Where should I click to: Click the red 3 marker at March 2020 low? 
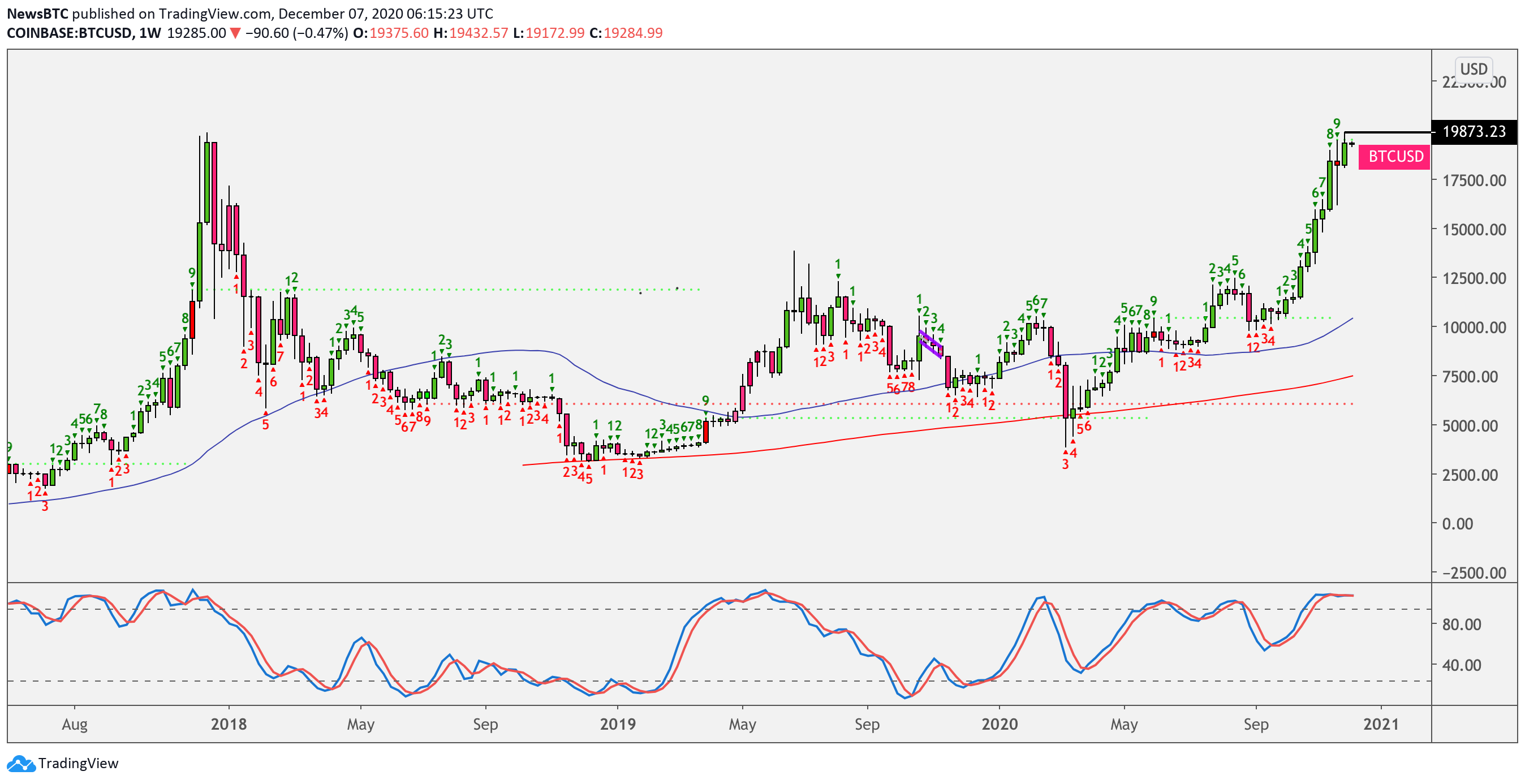pos(1065,464)
